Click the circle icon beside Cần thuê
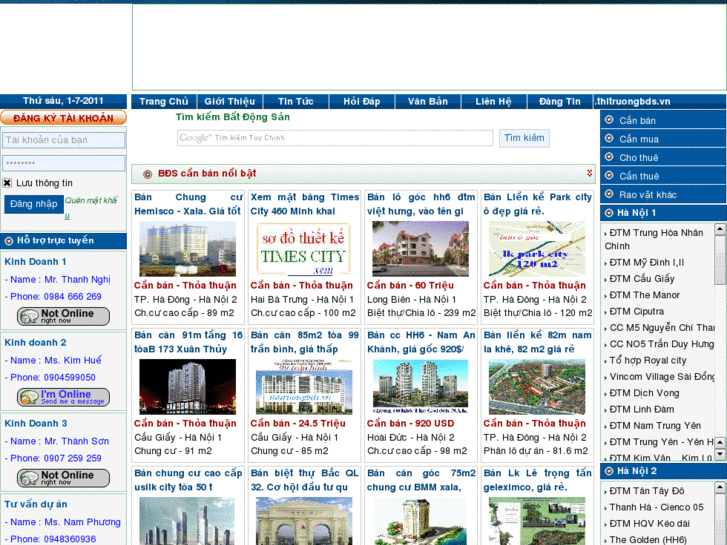Screen dimensions: 727x545 pyautogui.click(x=609, y=175)
